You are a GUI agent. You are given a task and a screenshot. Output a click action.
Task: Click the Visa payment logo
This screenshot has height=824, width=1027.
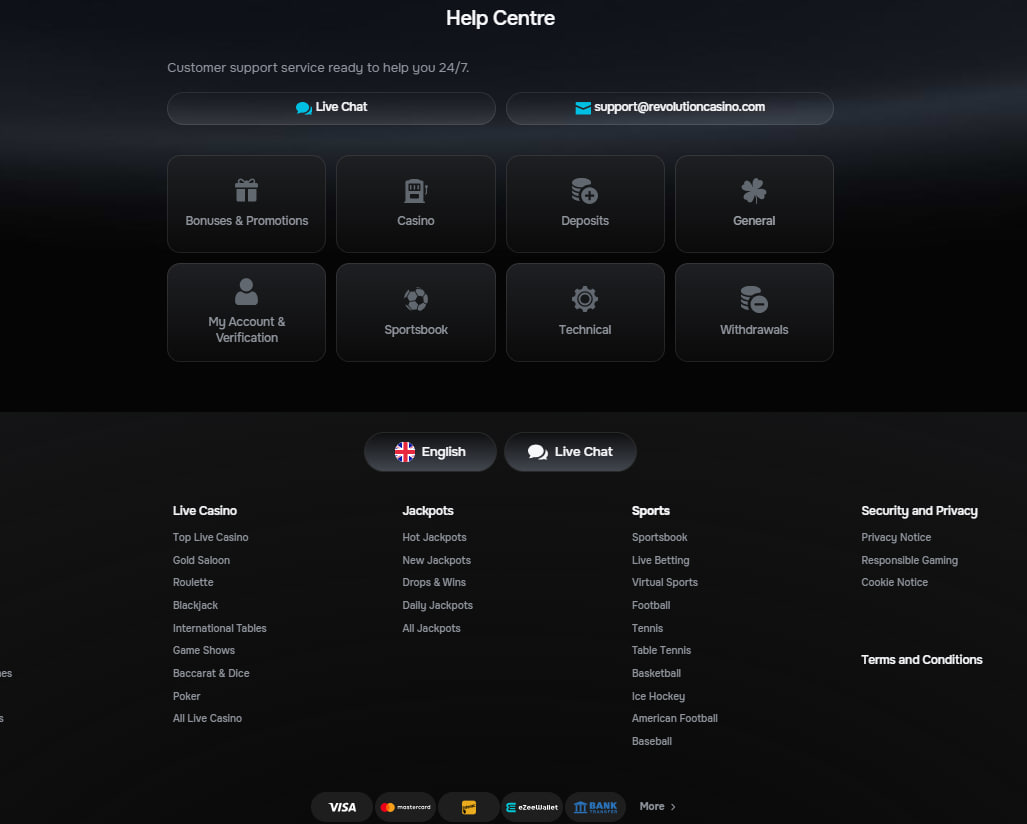click(x=342, y=807)
